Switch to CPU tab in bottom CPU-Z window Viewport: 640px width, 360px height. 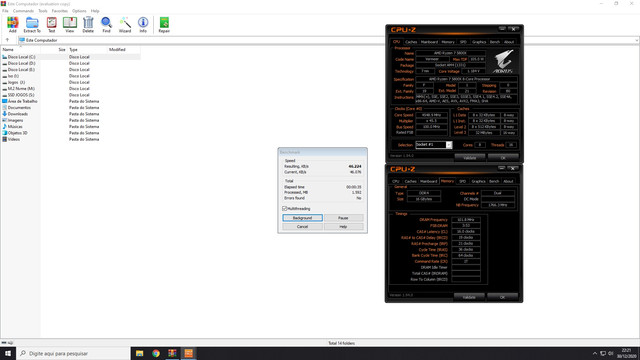[396, 181]
